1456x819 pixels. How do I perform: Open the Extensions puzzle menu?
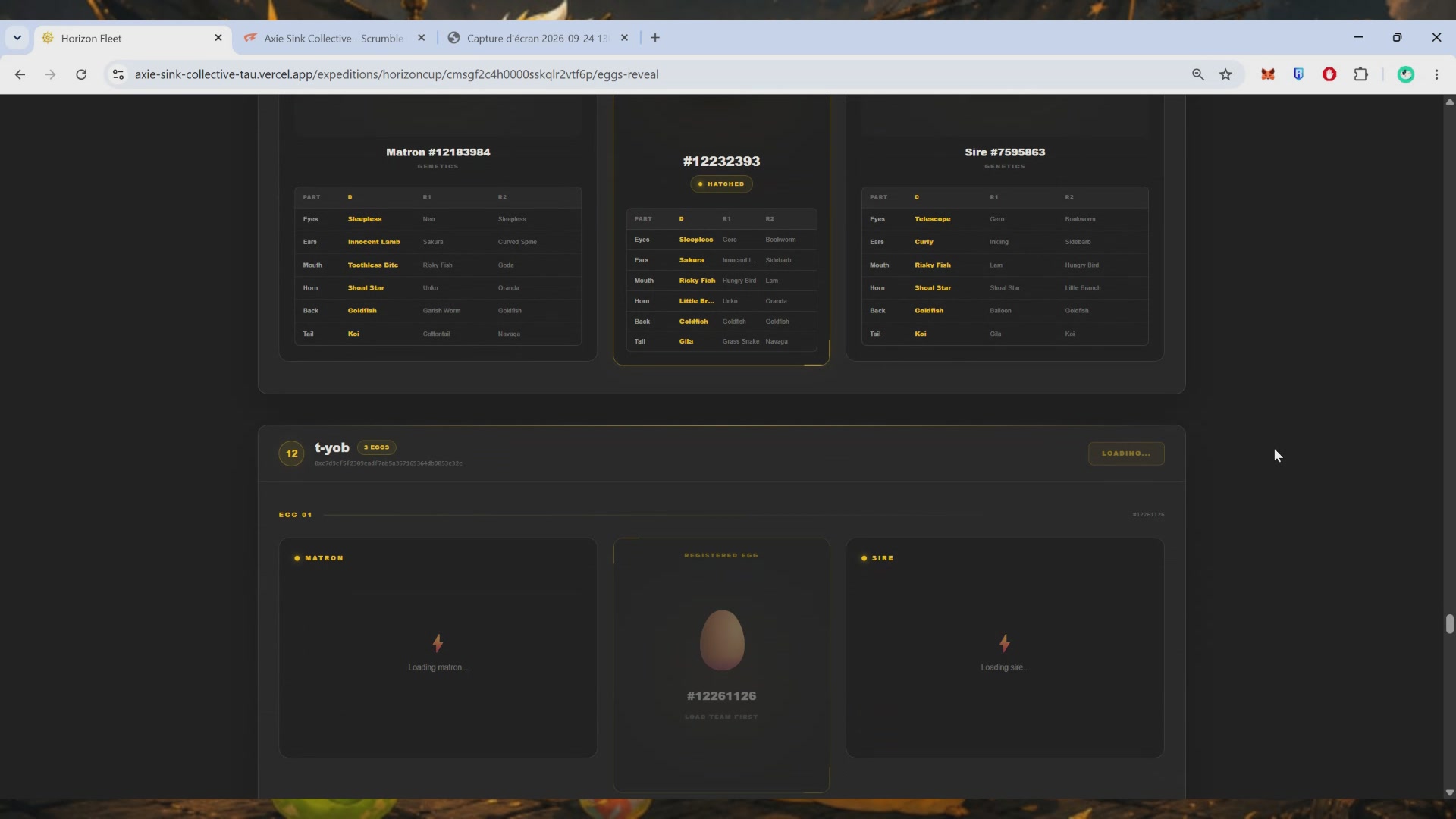tap(1361, 74)
